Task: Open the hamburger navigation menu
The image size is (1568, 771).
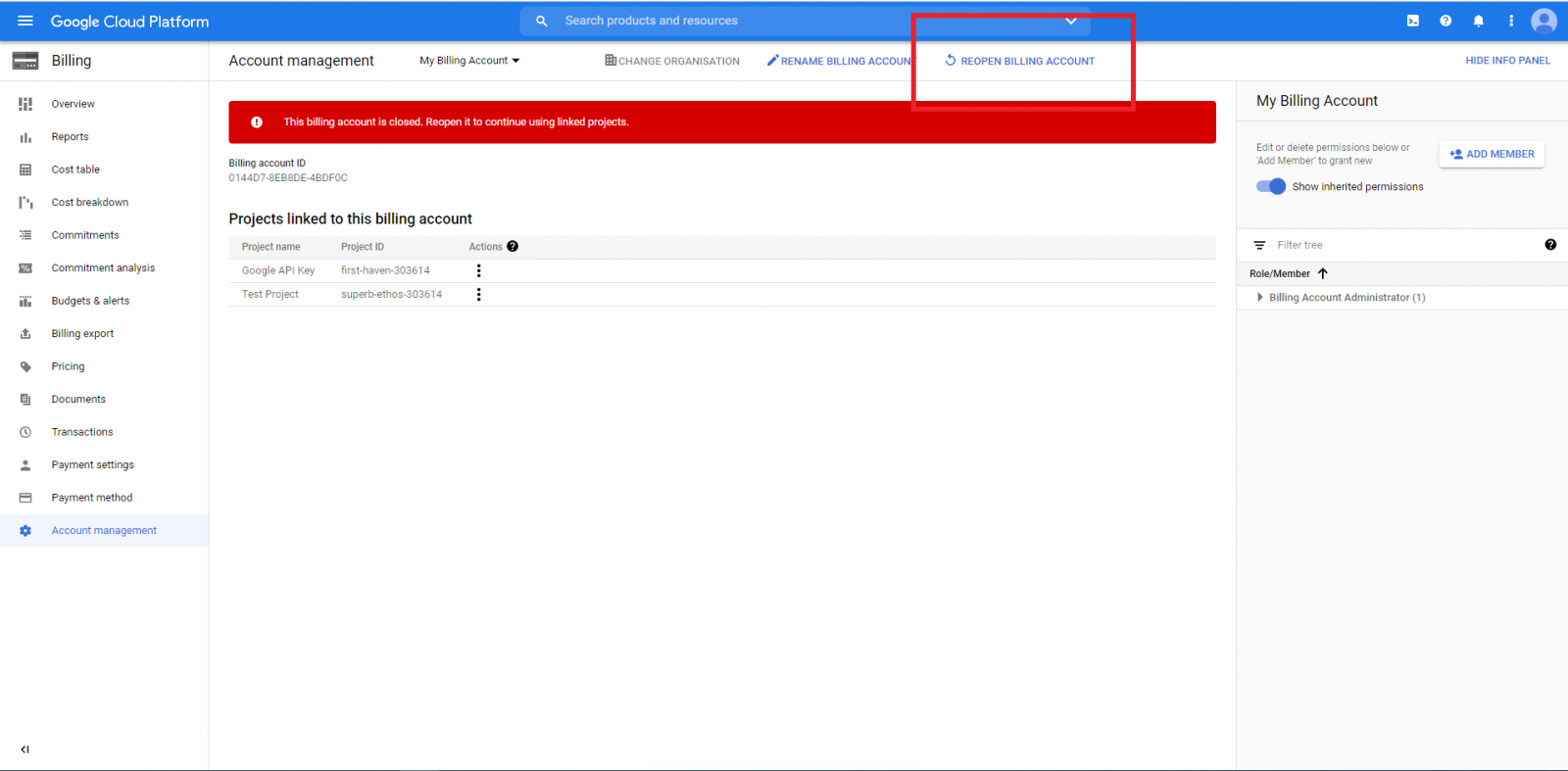Action: (25, 21)
